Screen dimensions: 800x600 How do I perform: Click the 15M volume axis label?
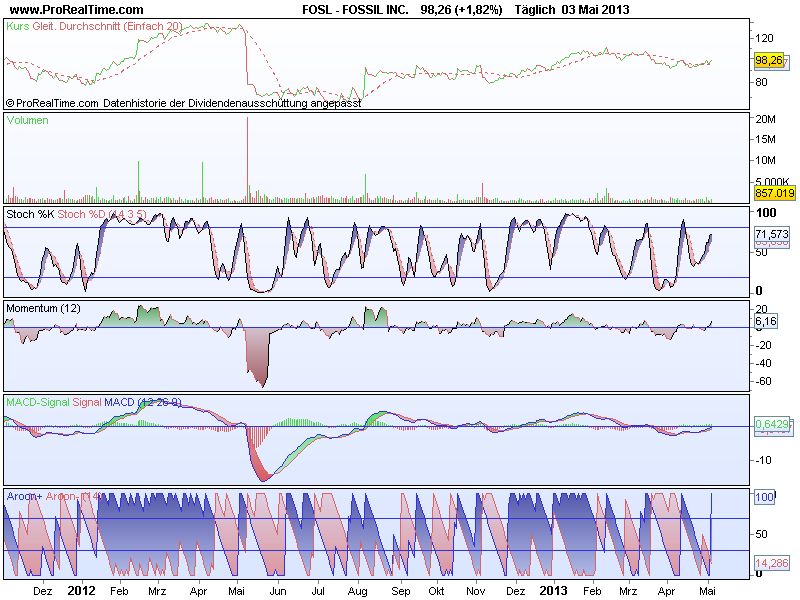point(765,139)
